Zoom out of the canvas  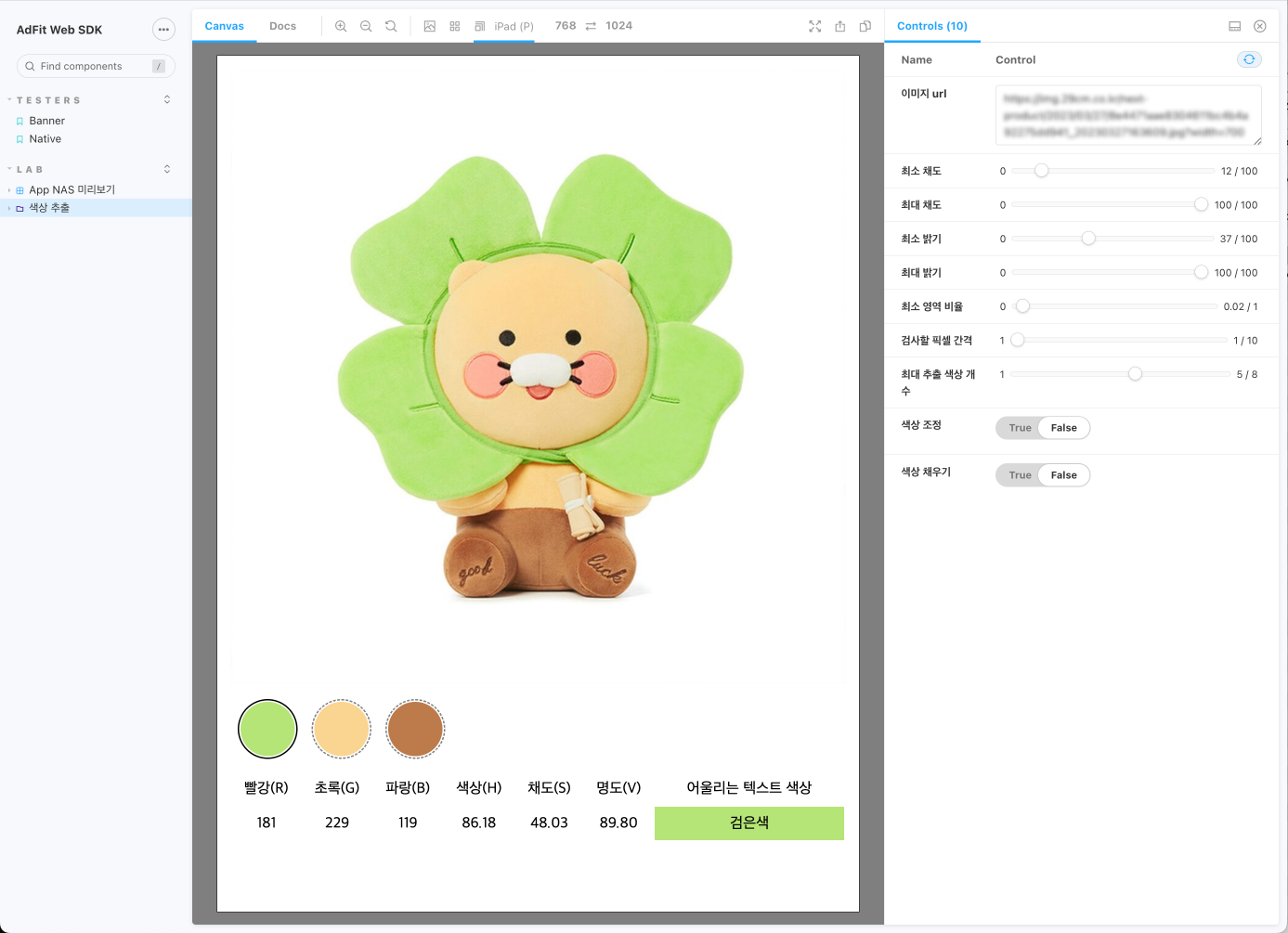366,26
